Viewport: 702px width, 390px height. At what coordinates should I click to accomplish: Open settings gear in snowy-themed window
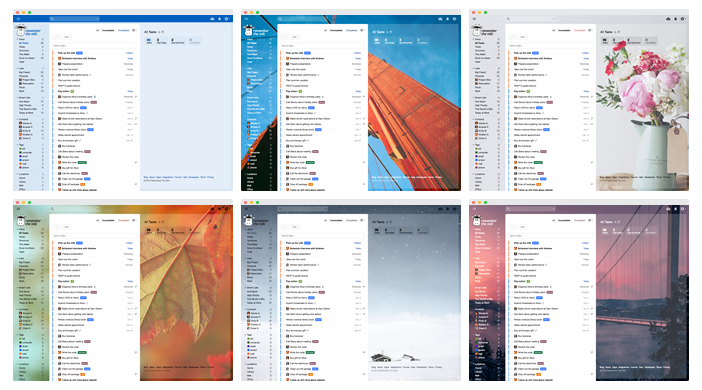tap(454, 209)
